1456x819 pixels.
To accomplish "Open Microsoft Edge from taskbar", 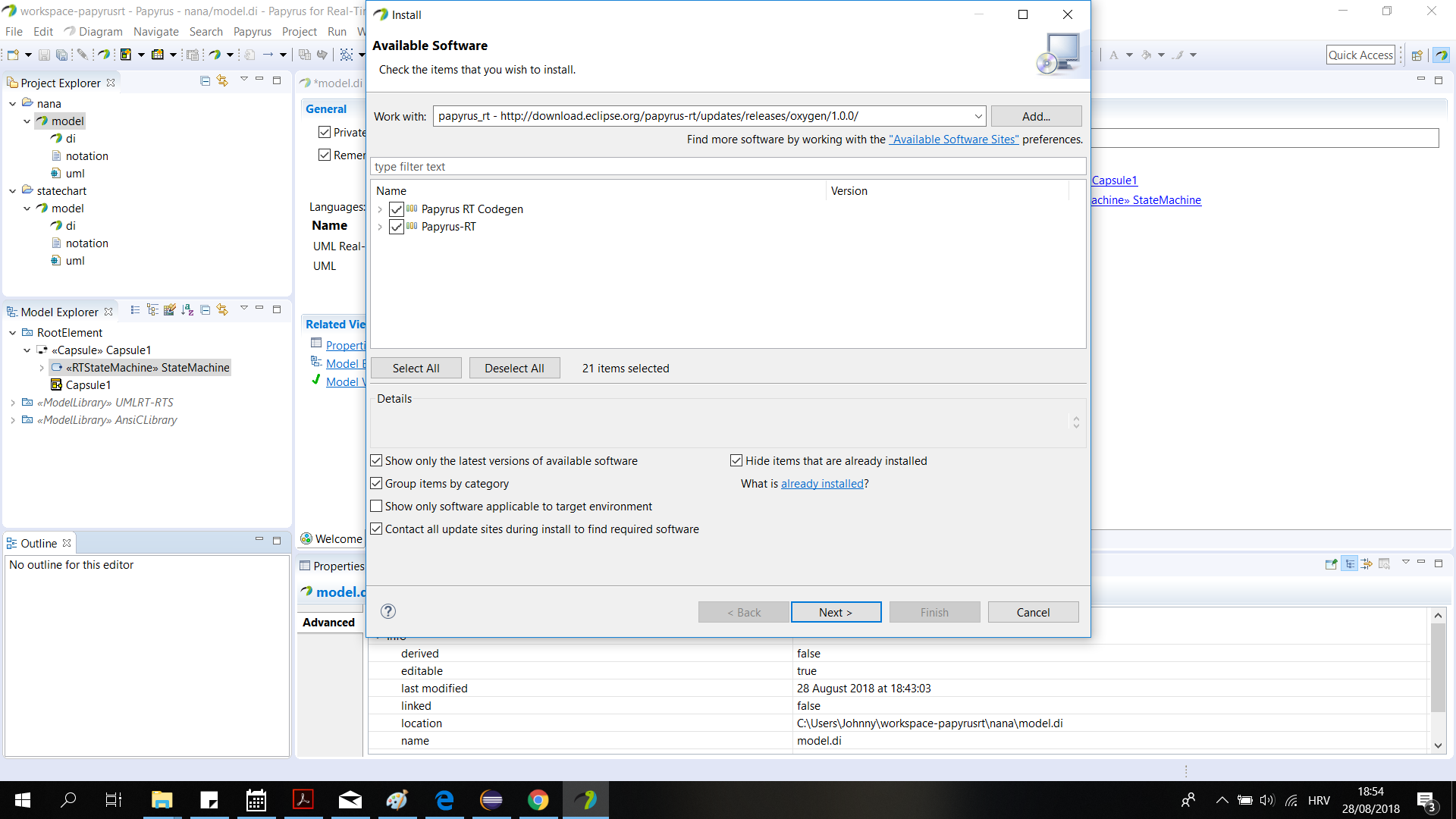I will tap(444, 800).
